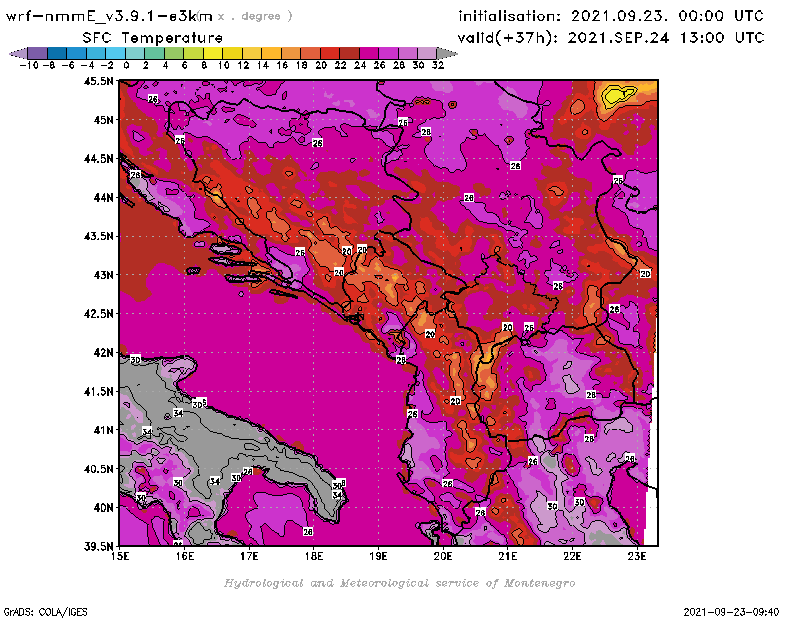Screen dimensions: 800x618
Task: Click the 2021-09-23-09:40 timestamp
Action: click(731, 612)
